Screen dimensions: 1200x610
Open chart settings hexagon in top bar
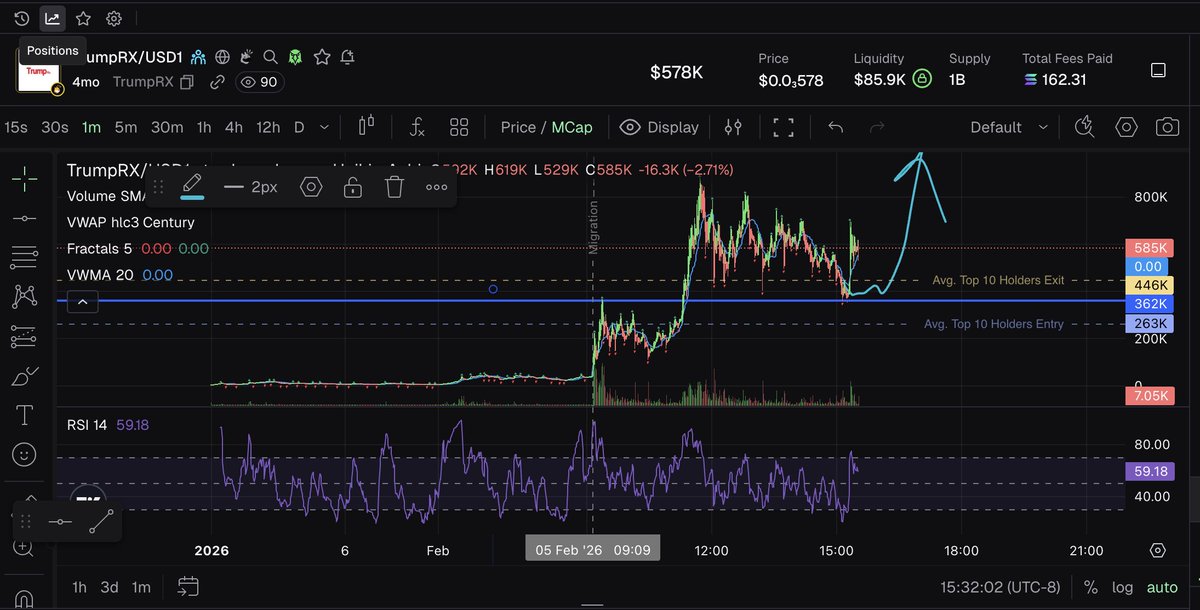(1127, 127)
